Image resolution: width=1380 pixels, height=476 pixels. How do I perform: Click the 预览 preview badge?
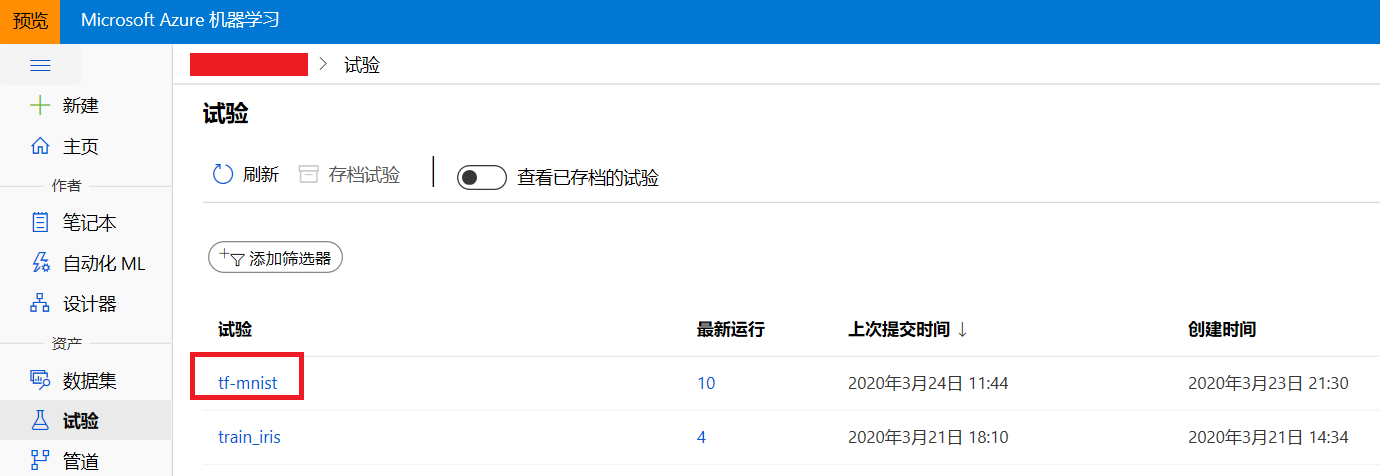point(30,21)
